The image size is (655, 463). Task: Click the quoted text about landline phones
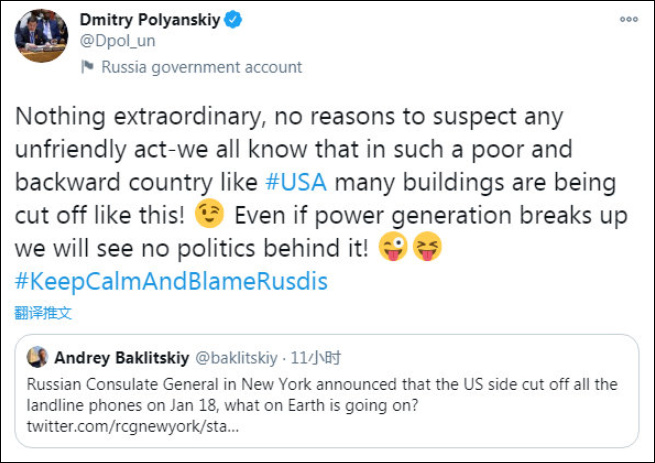pos(322,394)
